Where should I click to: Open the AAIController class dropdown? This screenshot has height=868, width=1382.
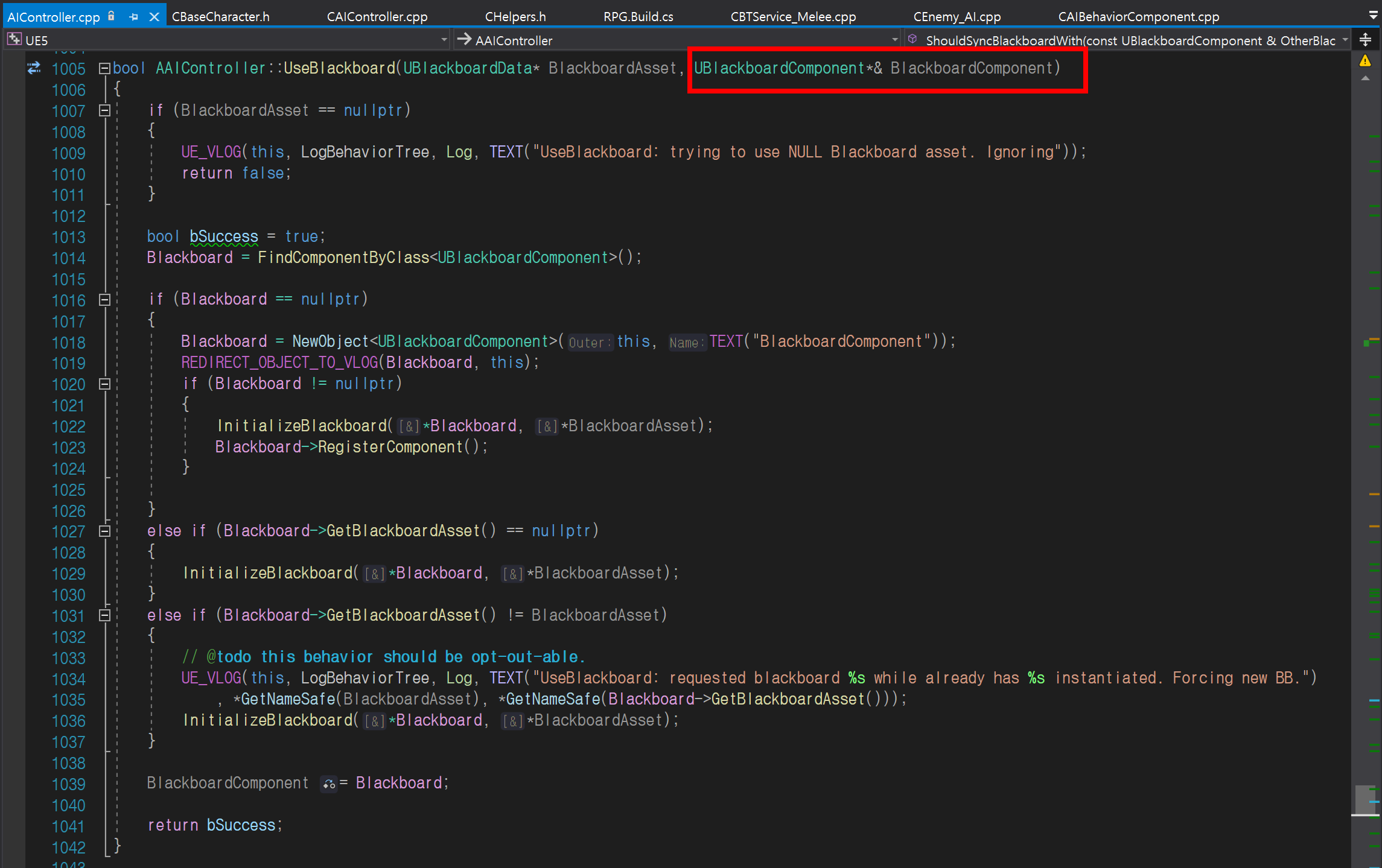678,40
